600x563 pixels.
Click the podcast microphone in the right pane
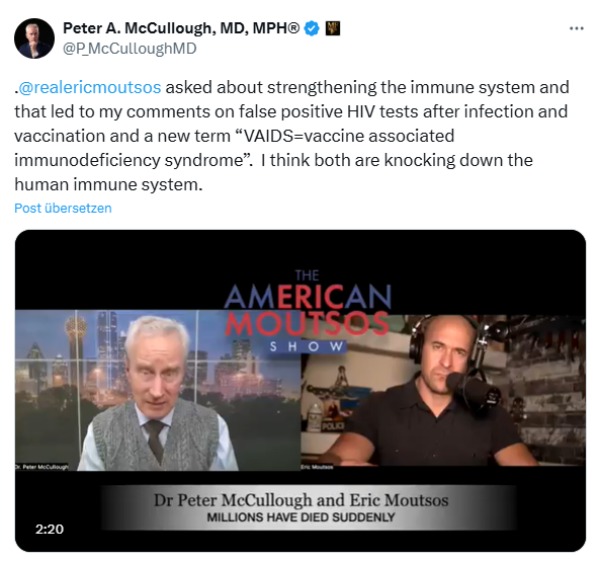[473, 388]
